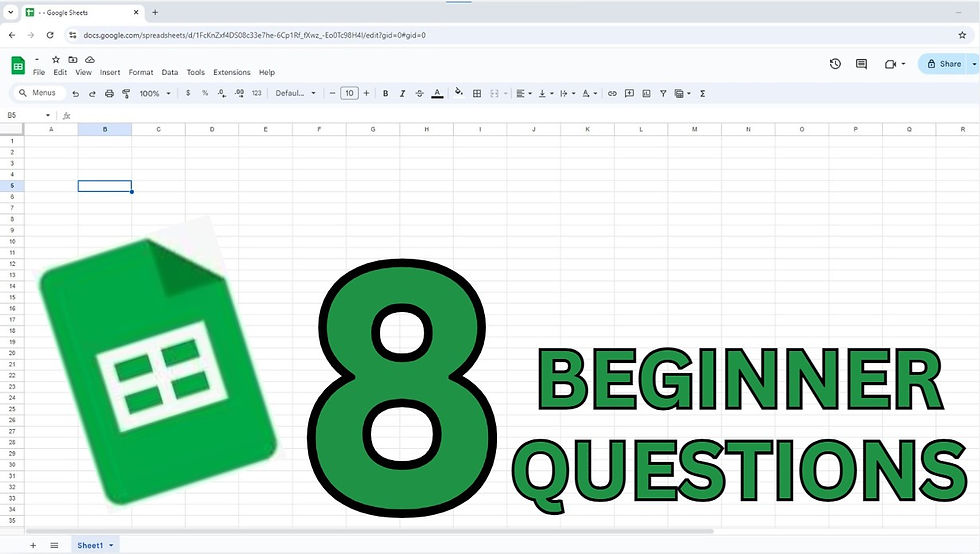Open the Insert menu

(x=110, y=73)
